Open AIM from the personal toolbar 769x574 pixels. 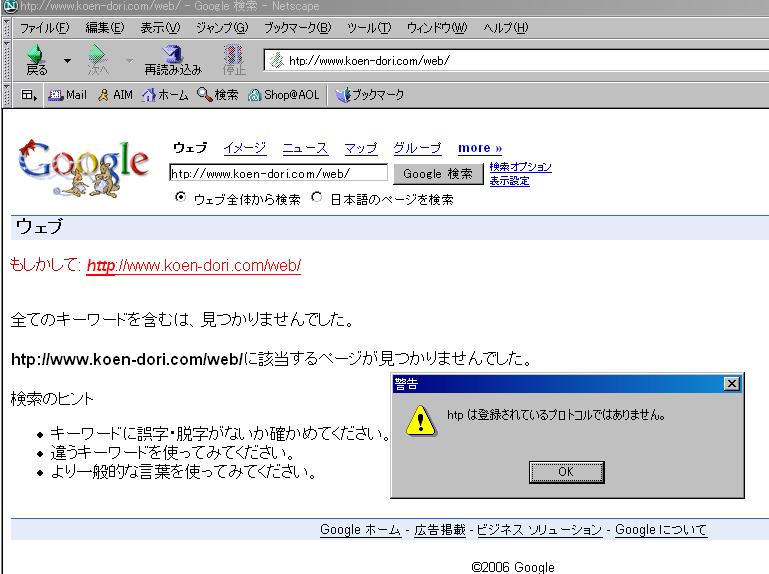pyautogui.click(x=115, y=95)
